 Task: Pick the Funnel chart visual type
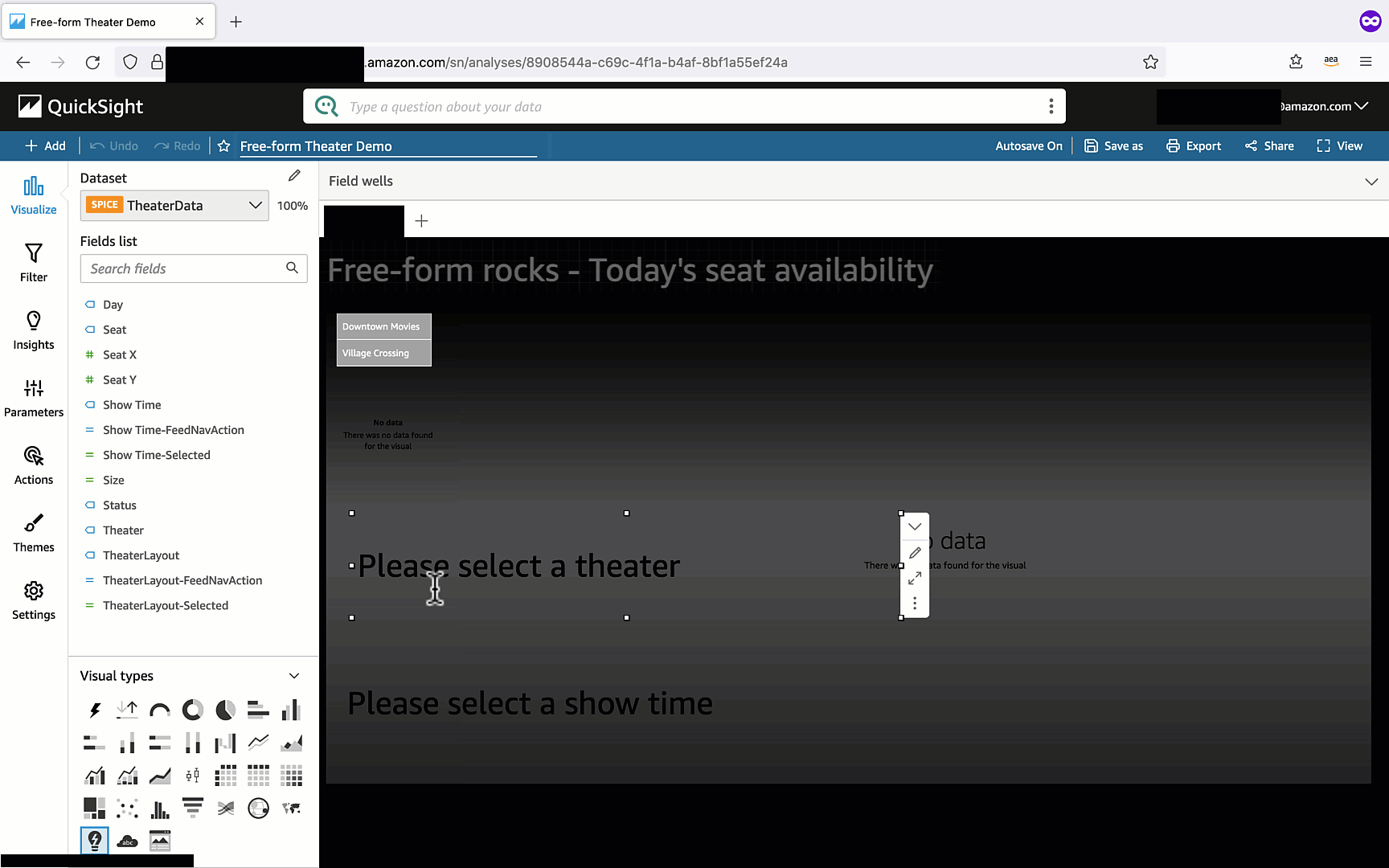click(x=193, y=808)
